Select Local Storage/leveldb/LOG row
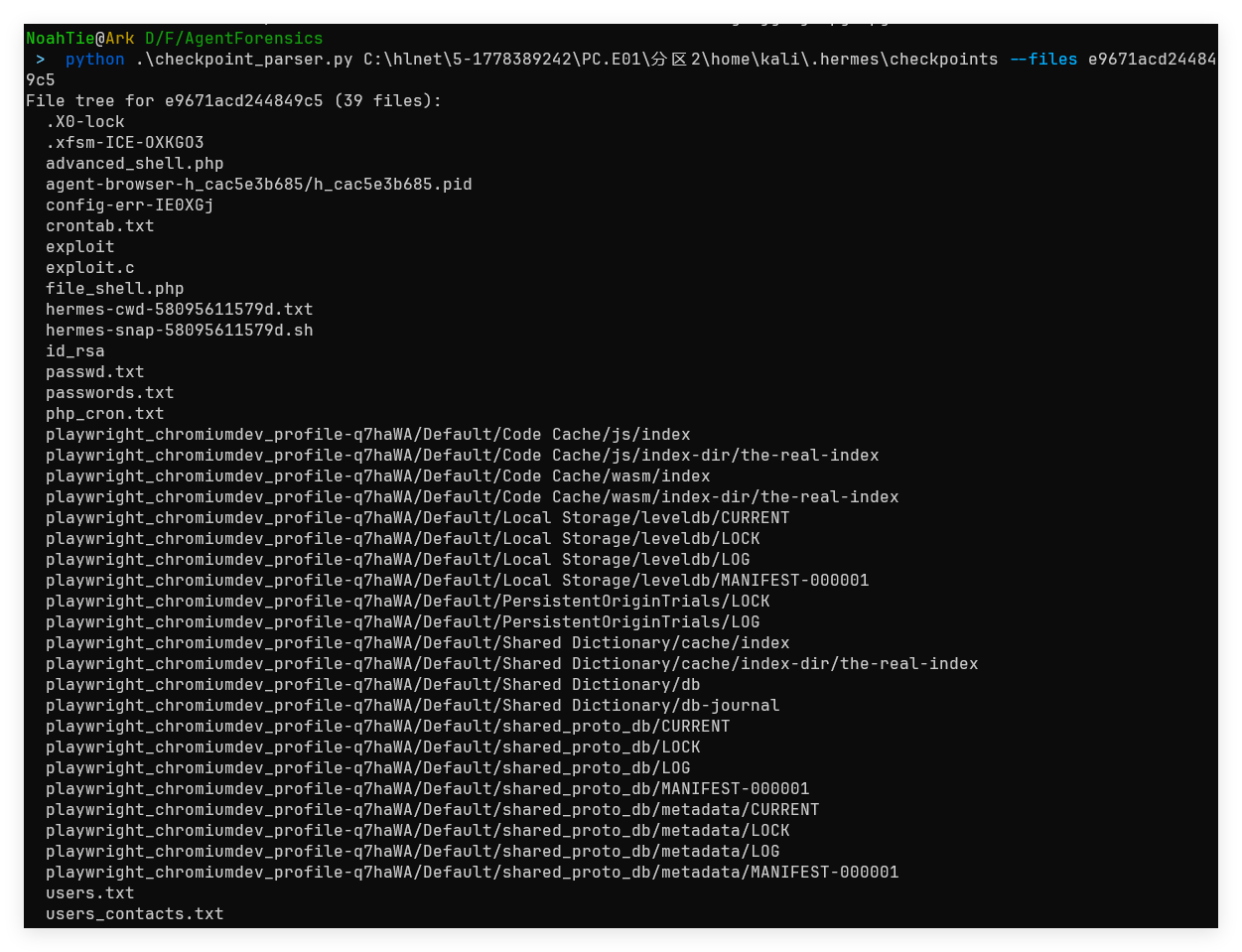Viewport: 1242px width, 952px height. coord(398,560)
